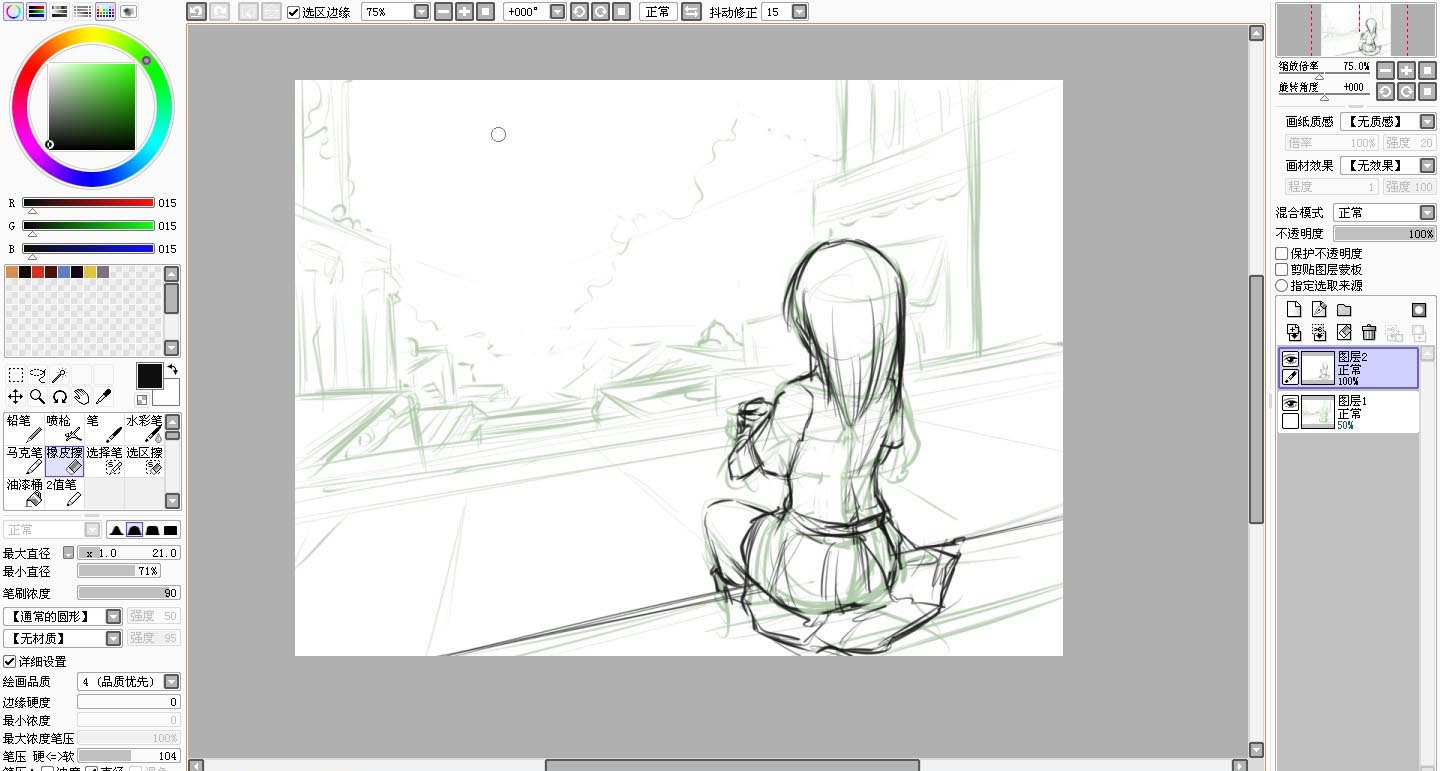1440x771 pixels.
Task: Pick the hand pan tool
Action: 82,397
